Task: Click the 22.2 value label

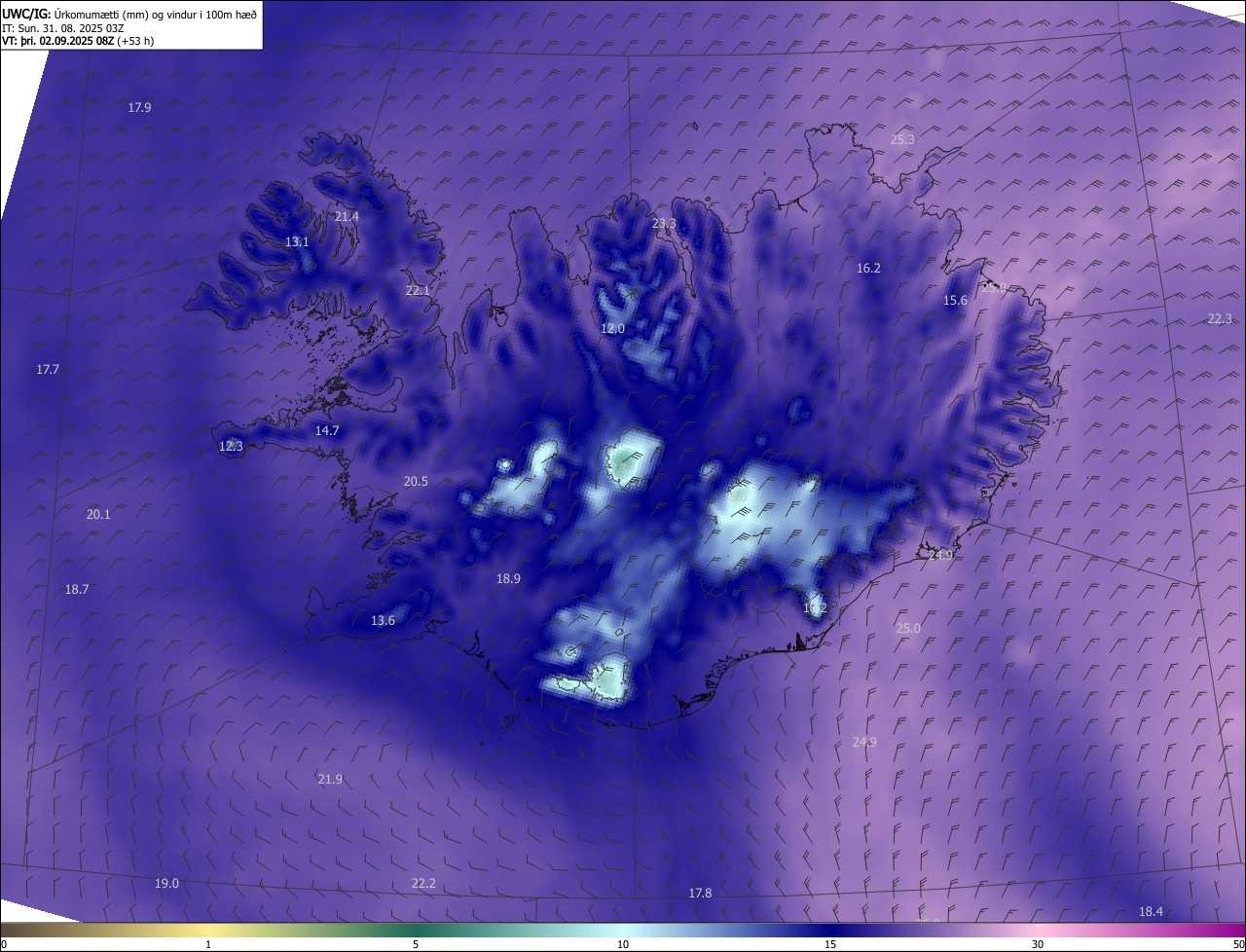Action: pyautogui.click(x=423, y=883)
